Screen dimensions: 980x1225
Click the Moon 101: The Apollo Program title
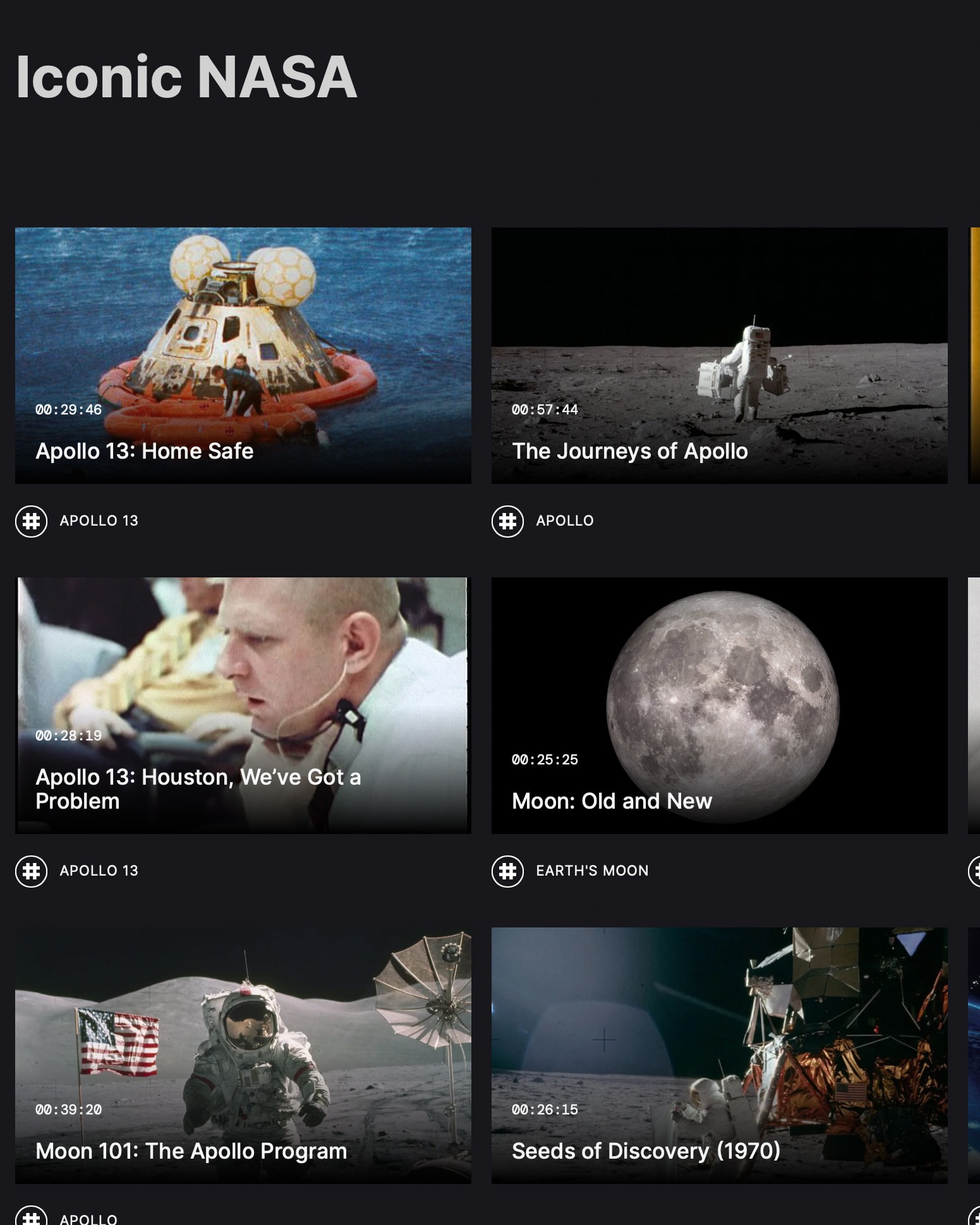[191, 1151]
